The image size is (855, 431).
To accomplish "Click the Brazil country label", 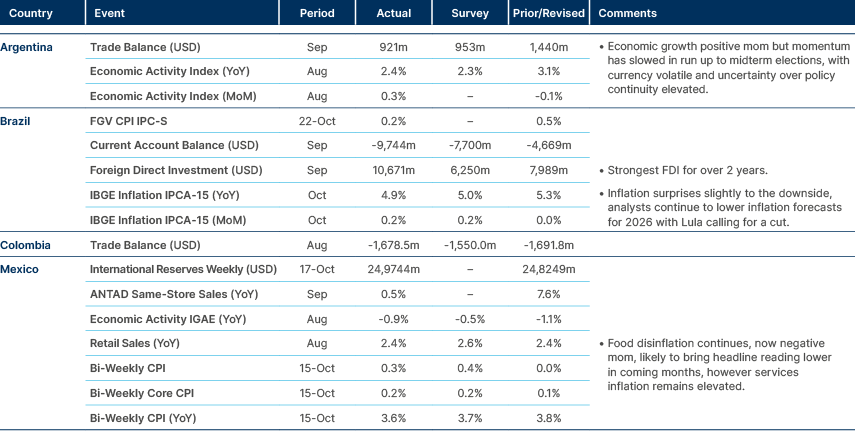I will click(16, 121).
